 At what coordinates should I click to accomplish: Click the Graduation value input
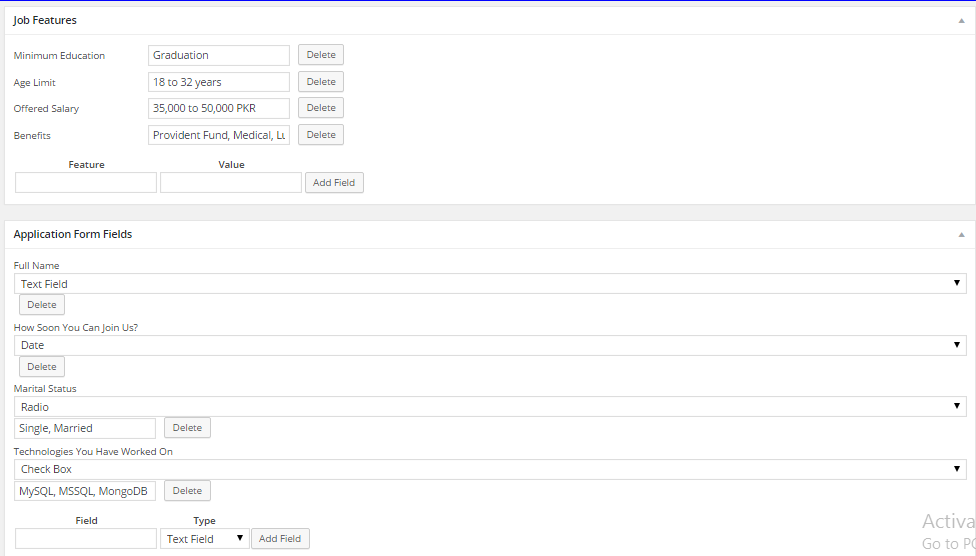(218, 55)
